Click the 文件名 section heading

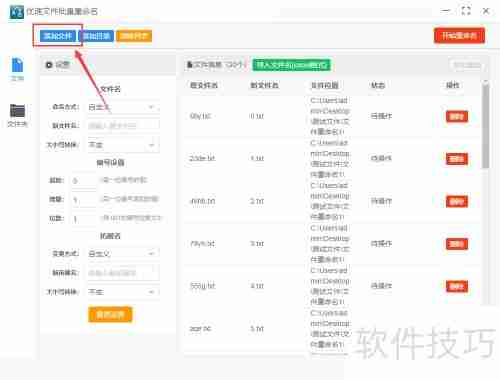coord(110,89)
